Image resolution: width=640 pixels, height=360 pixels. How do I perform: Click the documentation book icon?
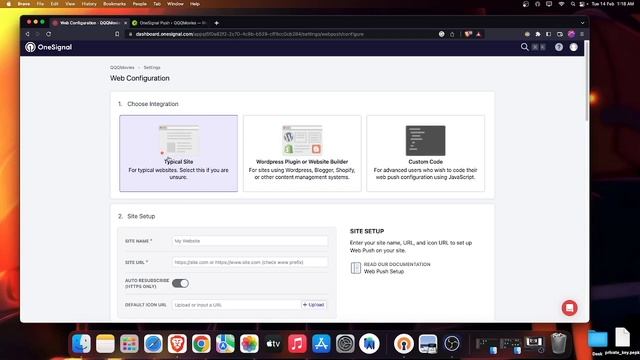pyautogui.click(x=356, y=268)
